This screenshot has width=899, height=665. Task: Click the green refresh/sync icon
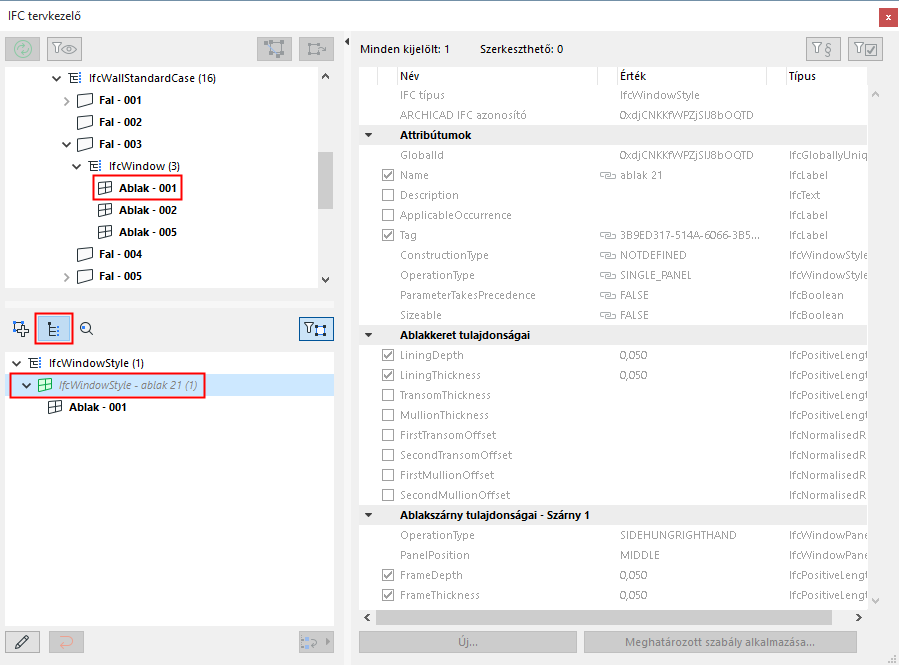point(22,49)
